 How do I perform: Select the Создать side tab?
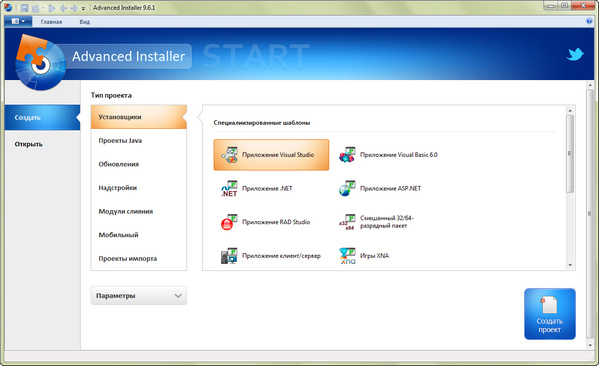pos(42,118)
